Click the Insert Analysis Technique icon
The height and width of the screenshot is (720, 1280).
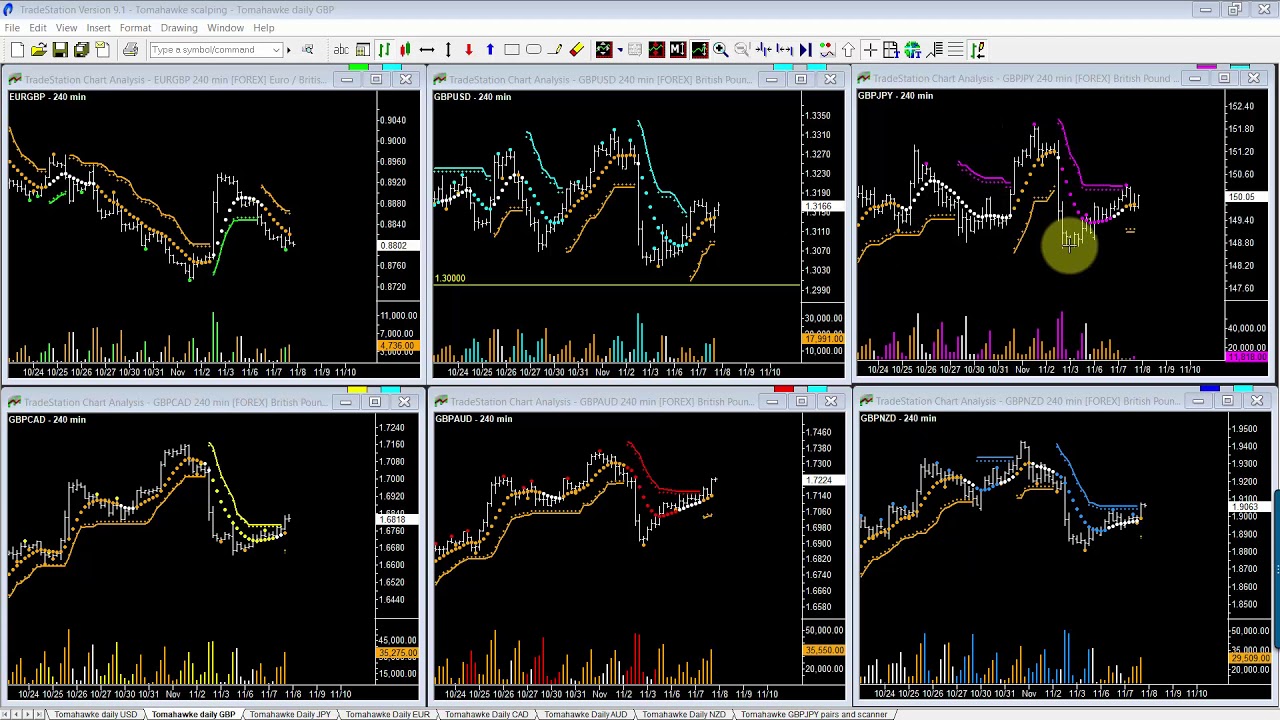click(603, 50)
